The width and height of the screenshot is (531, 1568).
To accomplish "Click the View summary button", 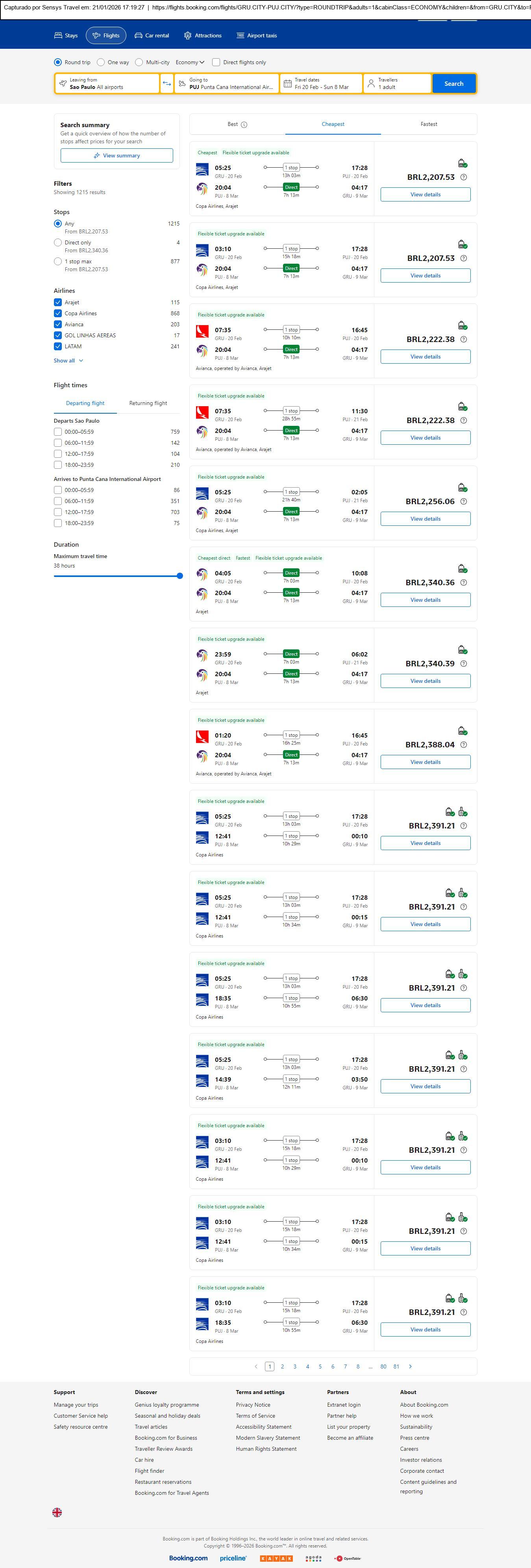I will click(116, 156).
